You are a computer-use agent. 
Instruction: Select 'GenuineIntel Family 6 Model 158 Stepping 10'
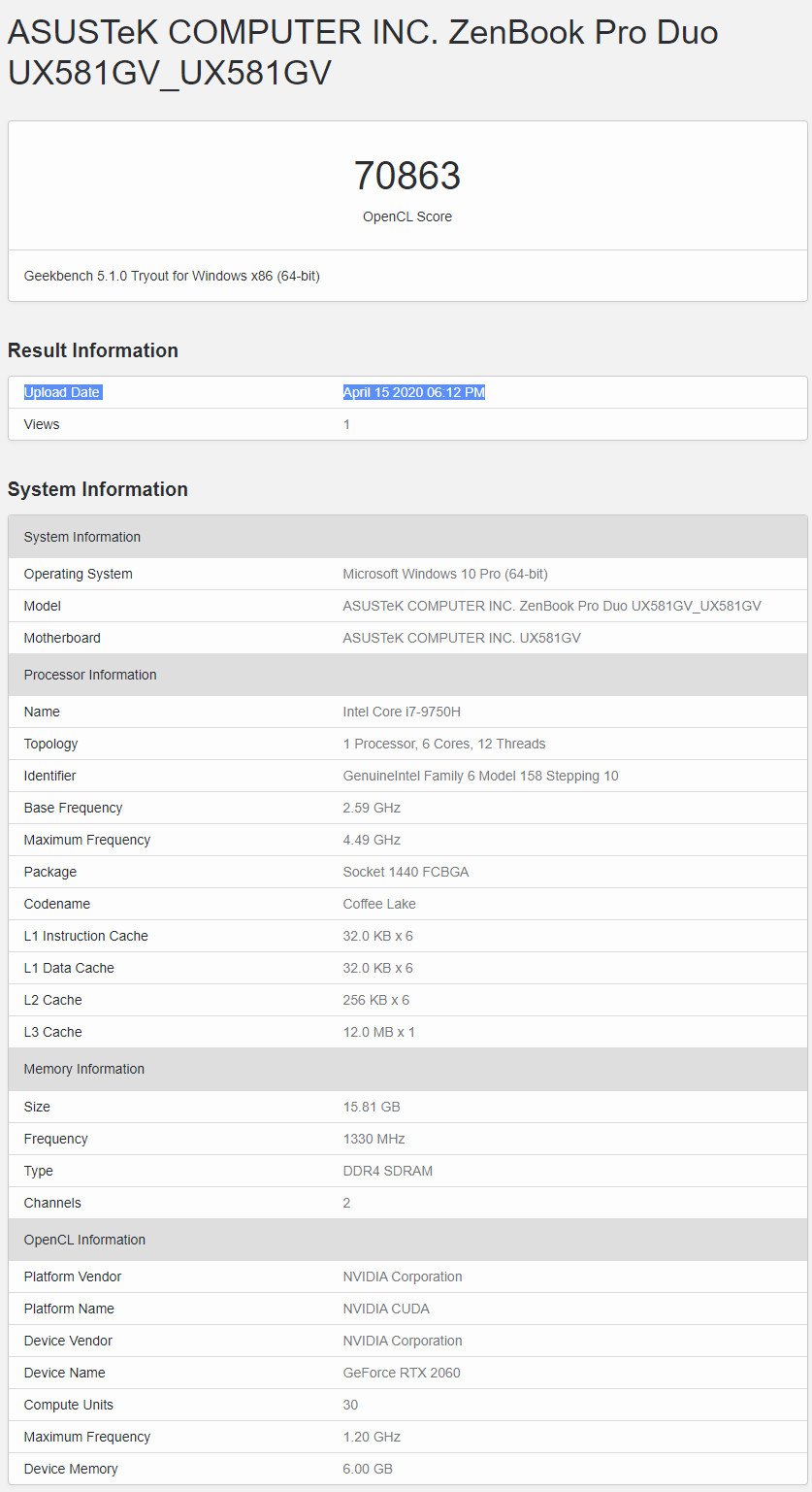tap(480, 776)
